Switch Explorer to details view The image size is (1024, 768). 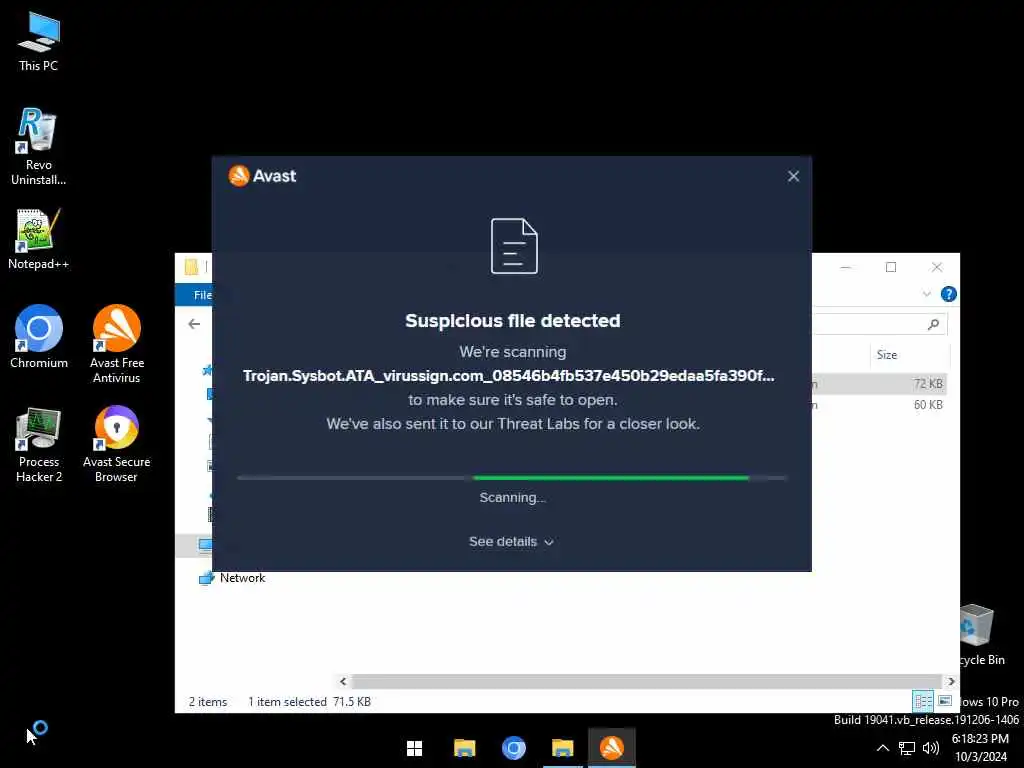923,701
